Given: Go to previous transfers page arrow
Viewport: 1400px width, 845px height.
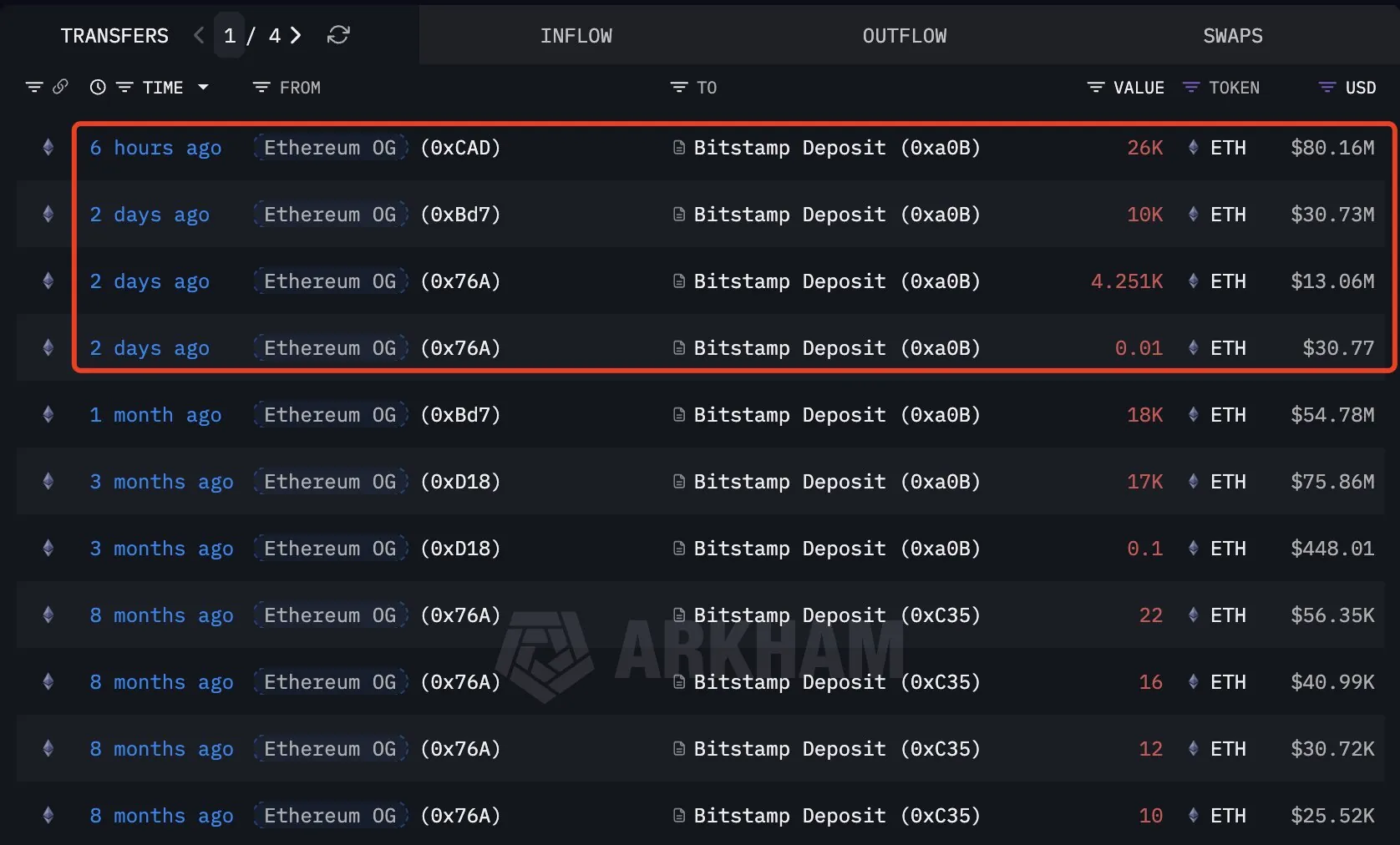Looking at the screenshot, I should [199, 35].
